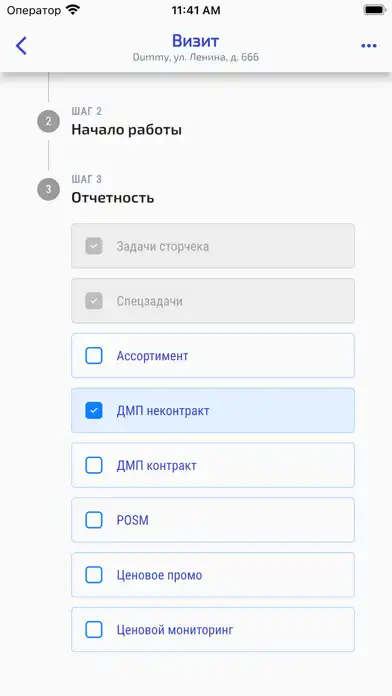Tap the Wi-Fi status icon
This screenshot has height=696, width=392.
72,10
